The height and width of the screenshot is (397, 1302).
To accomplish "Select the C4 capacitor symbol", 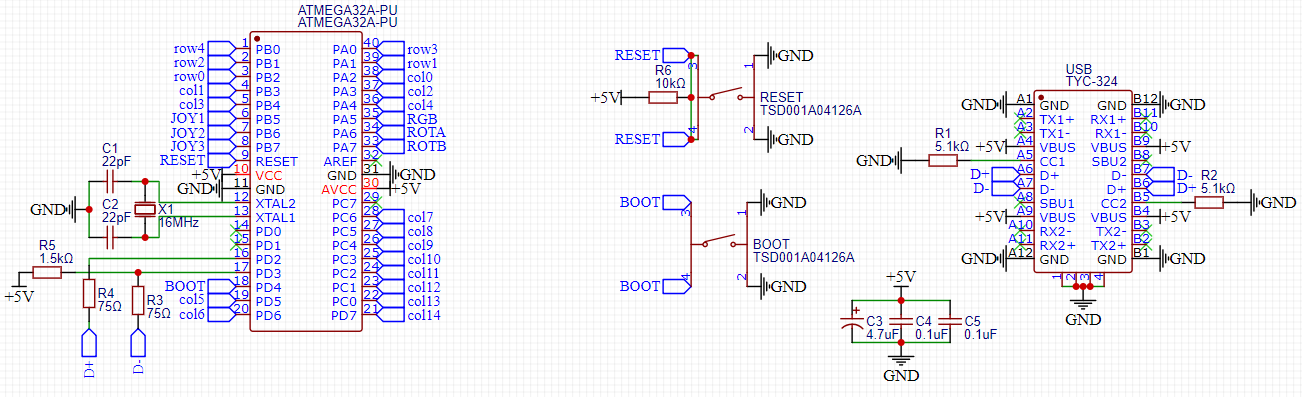I will click(x=901, y=322).
